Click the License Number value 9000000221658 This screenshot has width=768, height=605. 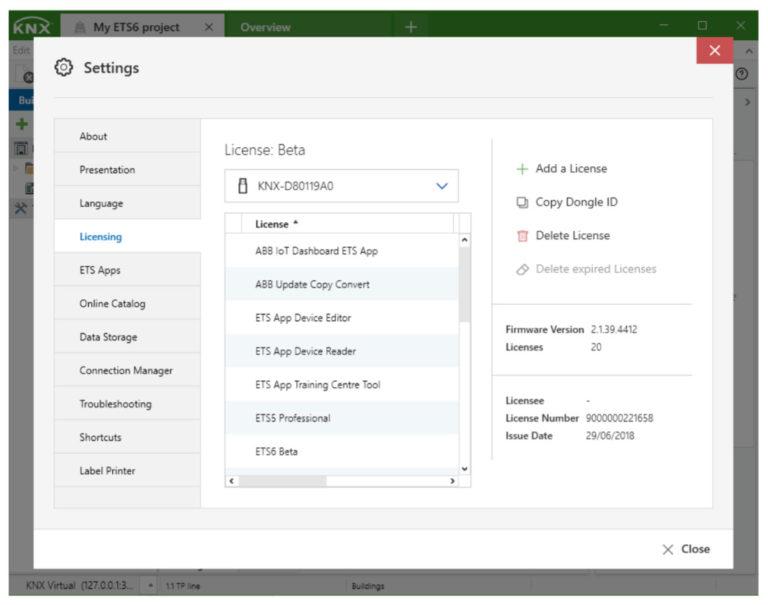point(619,418)
